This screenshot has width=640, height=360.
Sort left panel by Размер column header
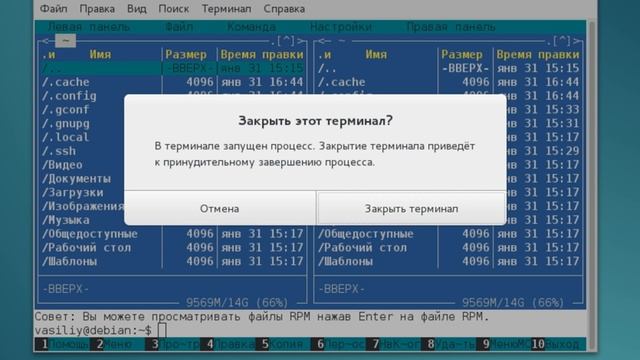pos(186,54)
